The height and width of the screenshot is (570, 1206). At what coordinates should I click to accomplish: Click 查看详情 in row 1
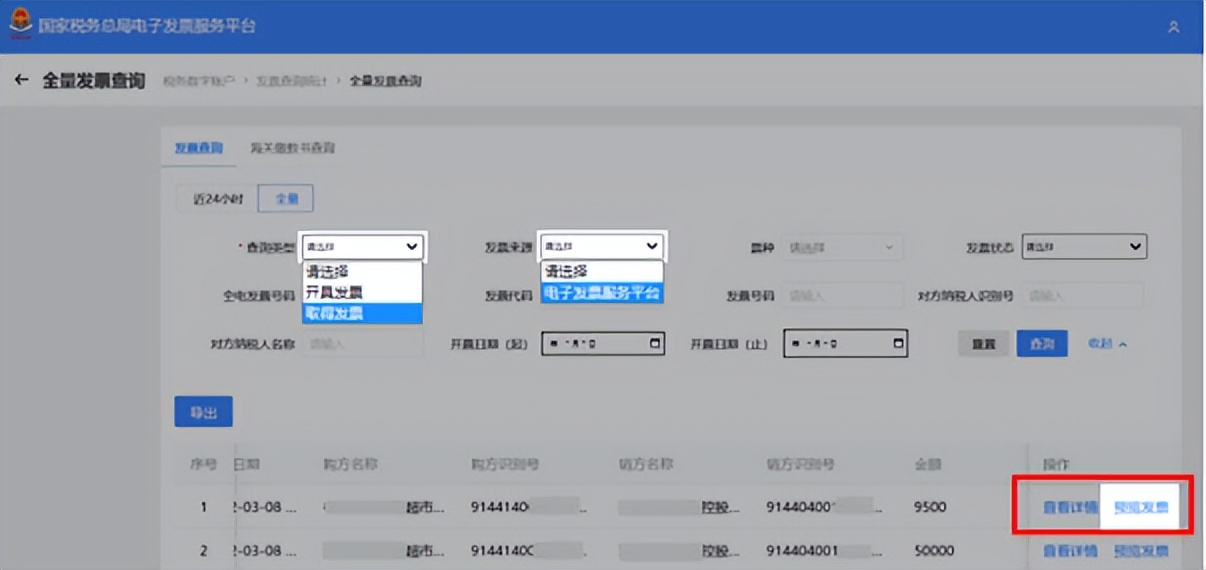[1070, 508]
